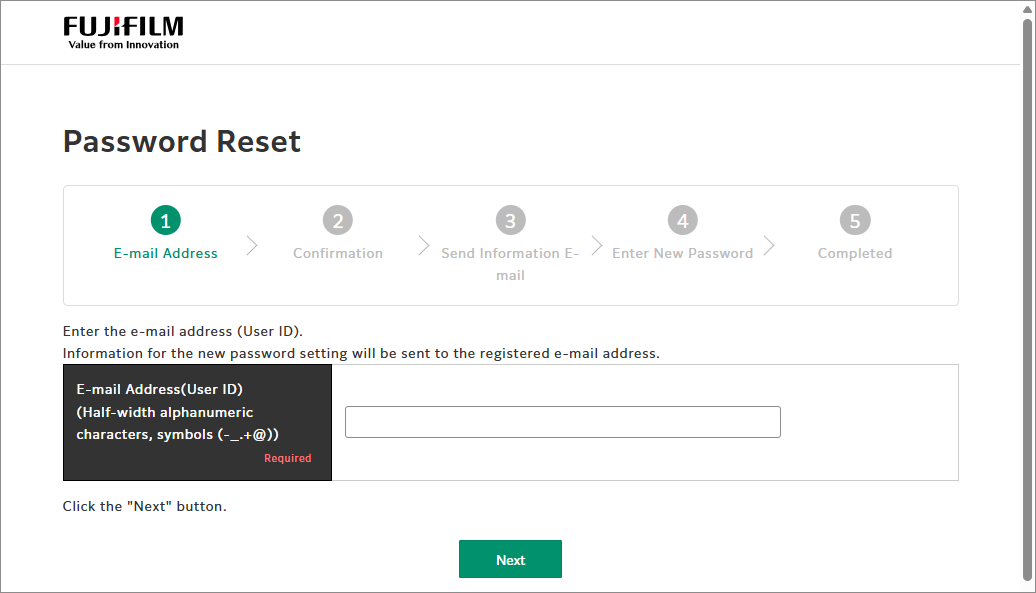
Task: Click chevron before Enter New Password
Action: coord(597,246)
